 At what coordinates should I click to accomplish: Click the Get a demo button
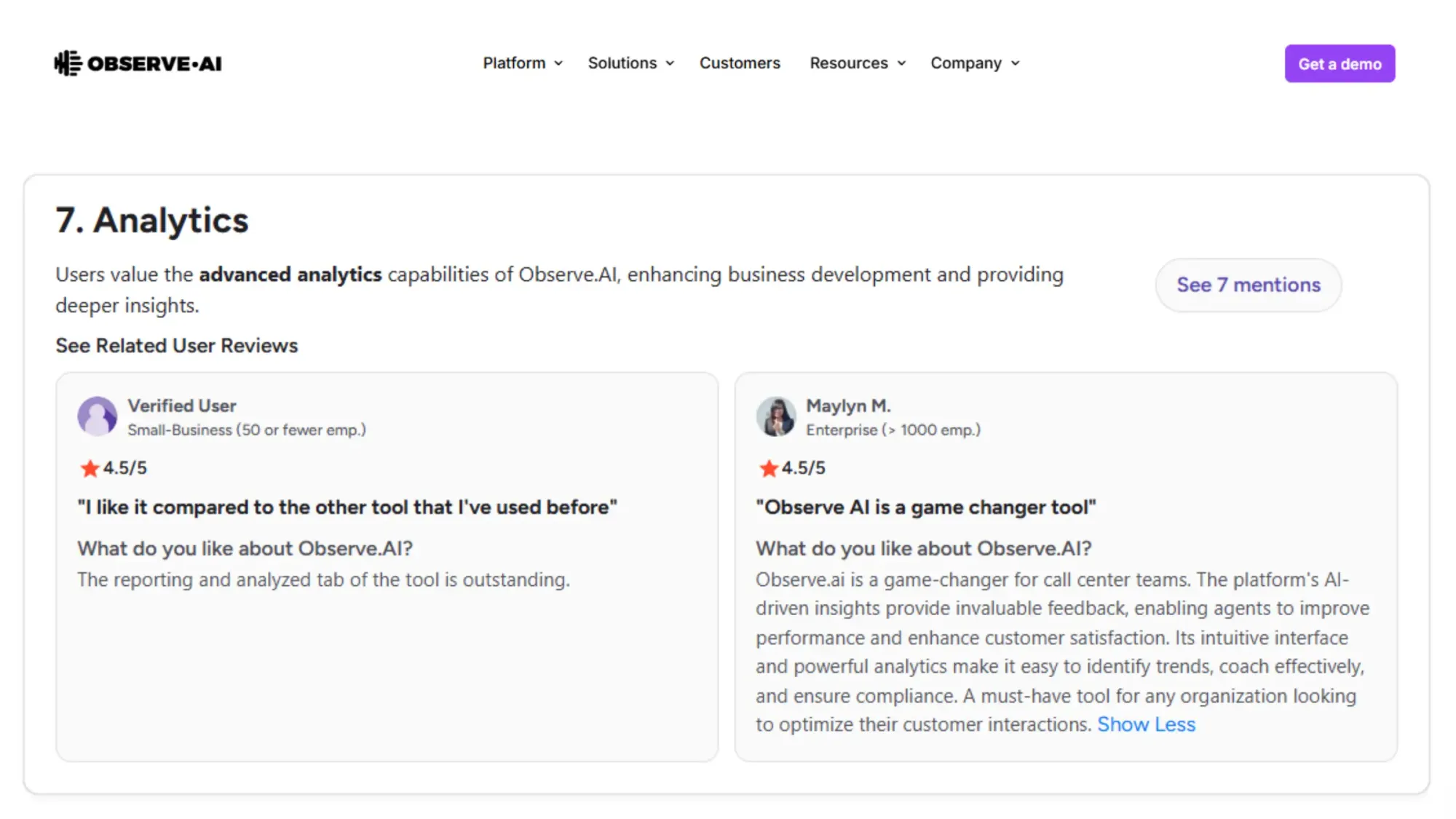point(1340,63)
